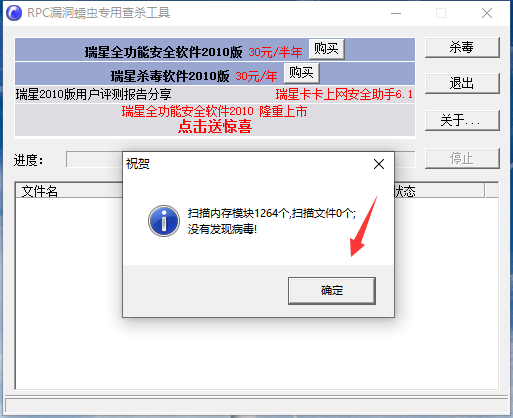Click the status bar at the window bottom

[x=256, y=406]
